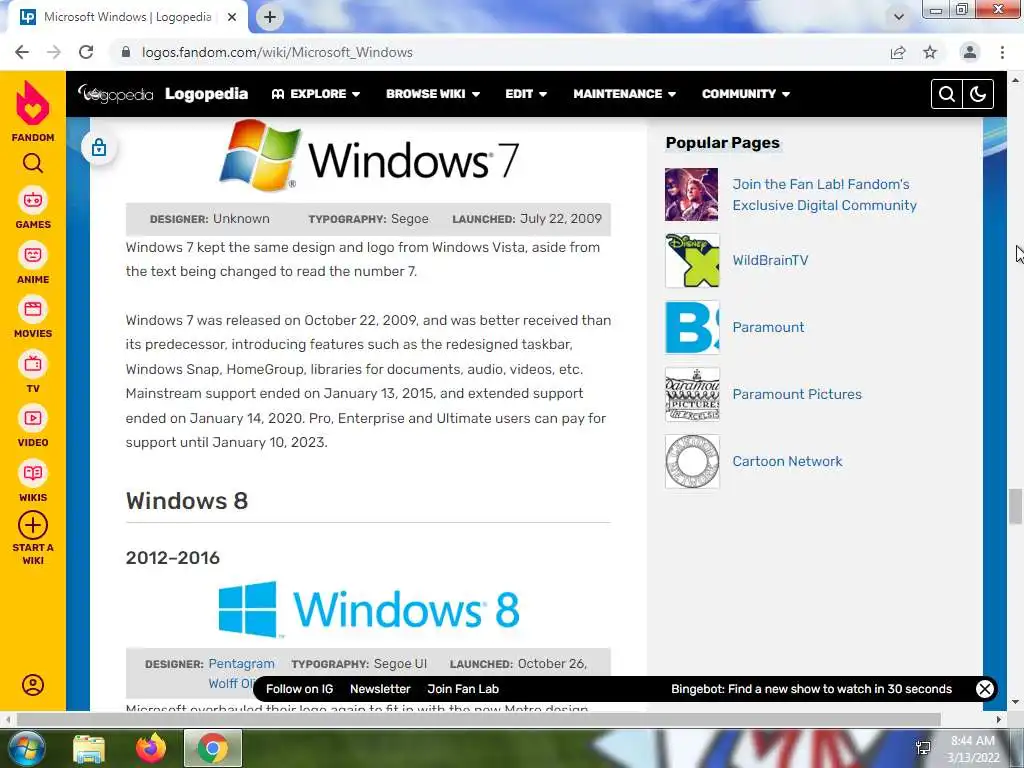Image resolution: width=1024 pixels, height=768 pixels.
Task: Open the tab search dropdown chevron
Action: coord(899,17)
